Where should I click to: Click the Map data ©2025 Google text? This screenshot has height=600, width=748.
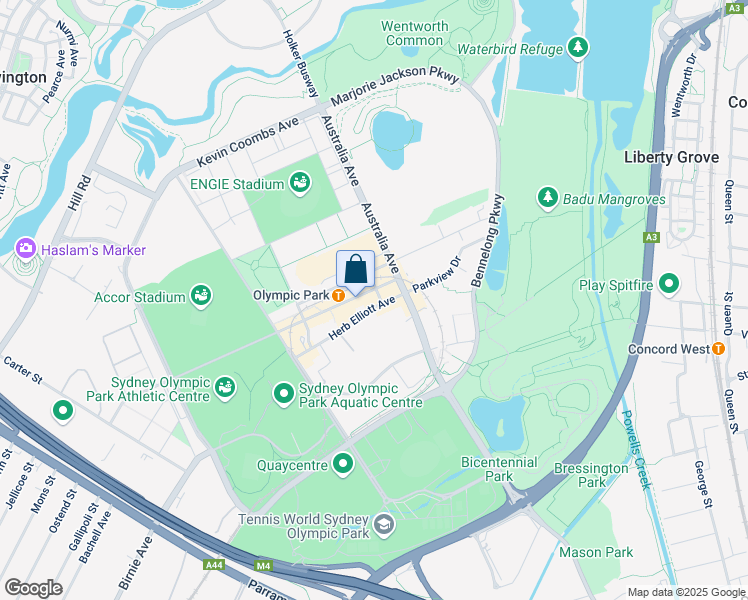[x=686, y=592]
